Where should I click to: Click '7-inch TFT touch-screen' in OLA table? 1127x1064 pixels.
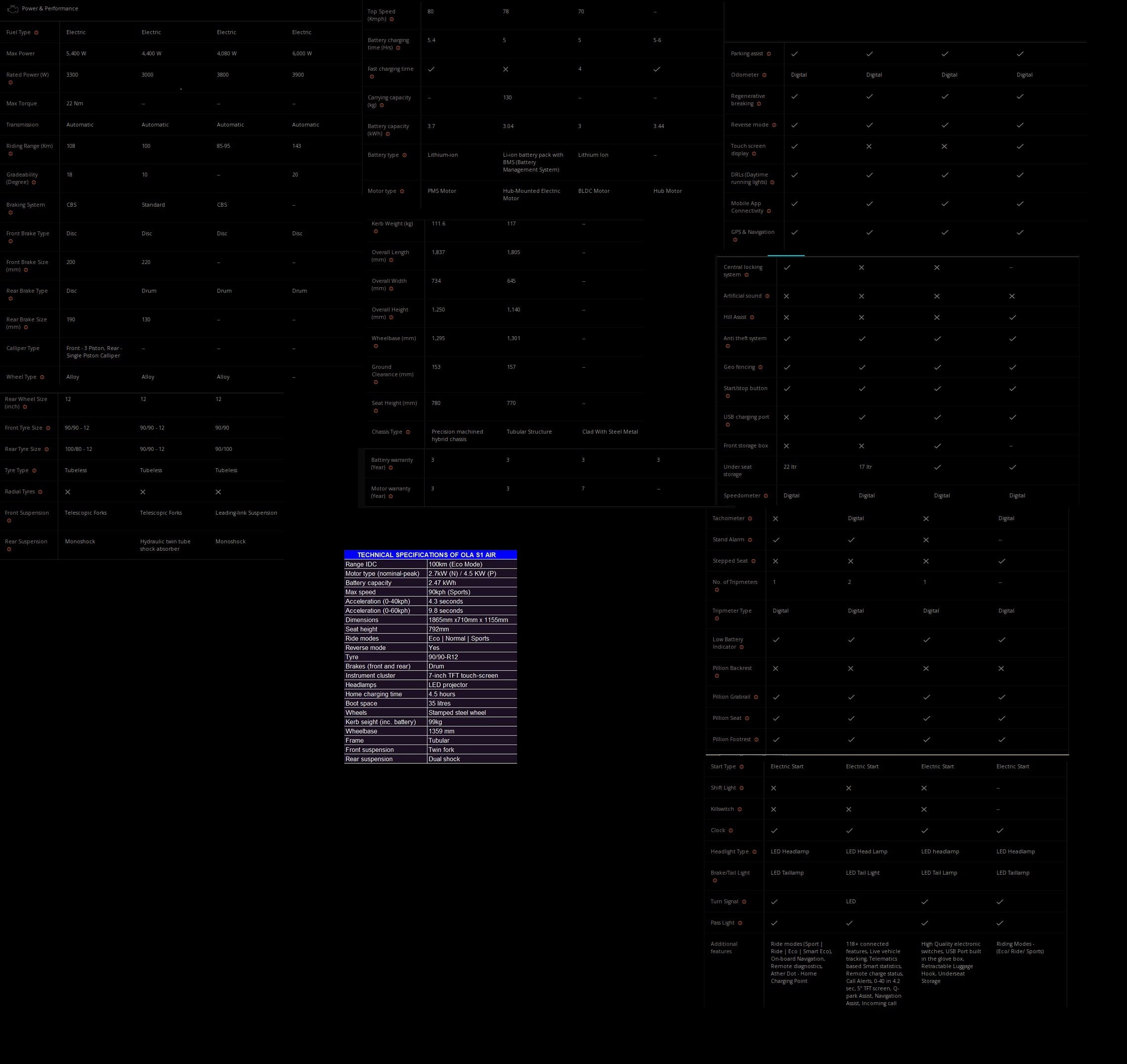463,675
